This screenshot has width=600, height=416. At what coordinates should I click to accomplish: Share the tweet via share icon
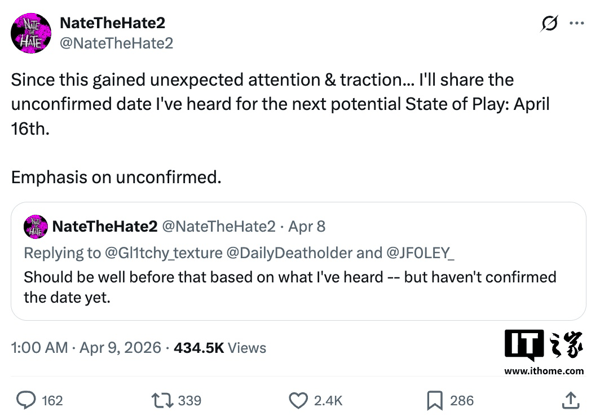[x=571, y=400]
